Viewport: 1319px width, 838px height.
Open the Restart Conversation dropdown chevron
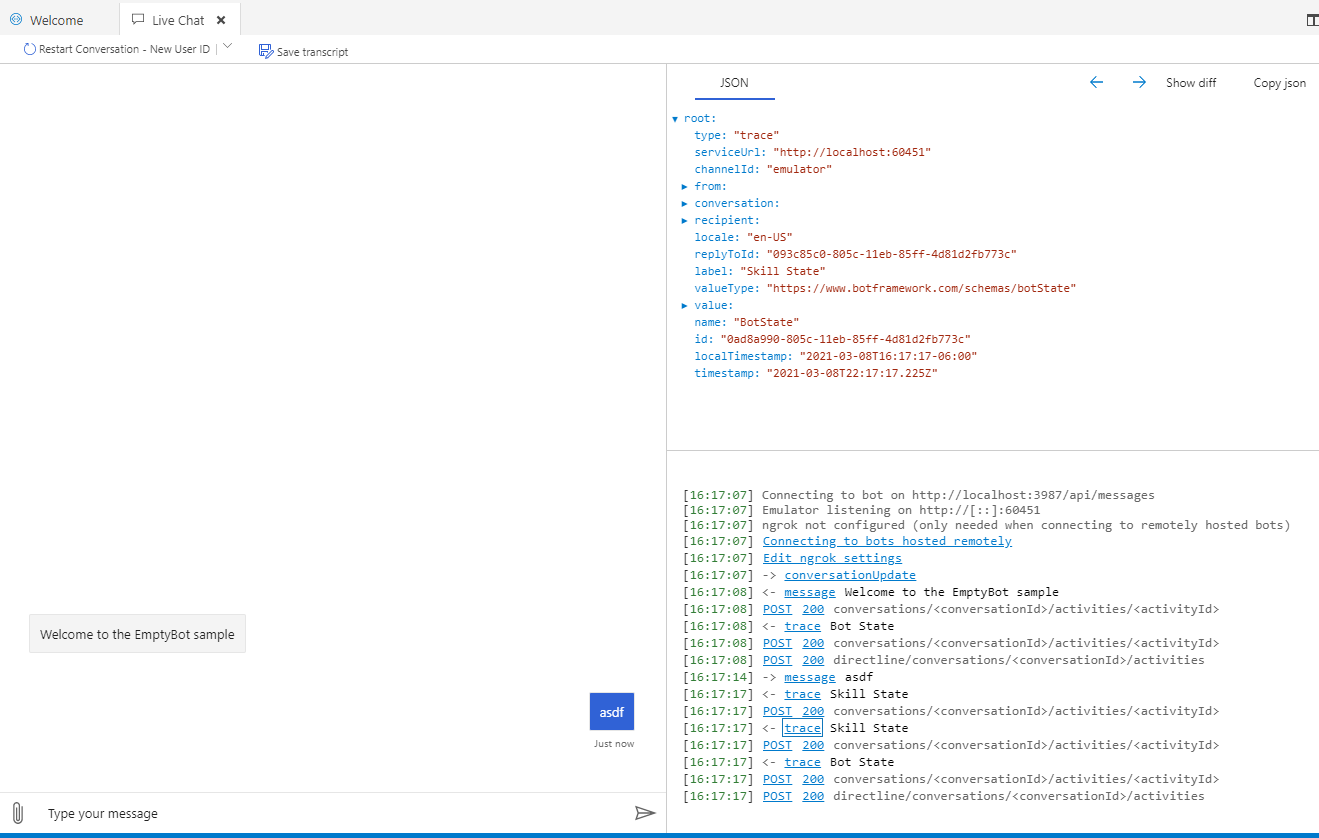pos(227,47)
